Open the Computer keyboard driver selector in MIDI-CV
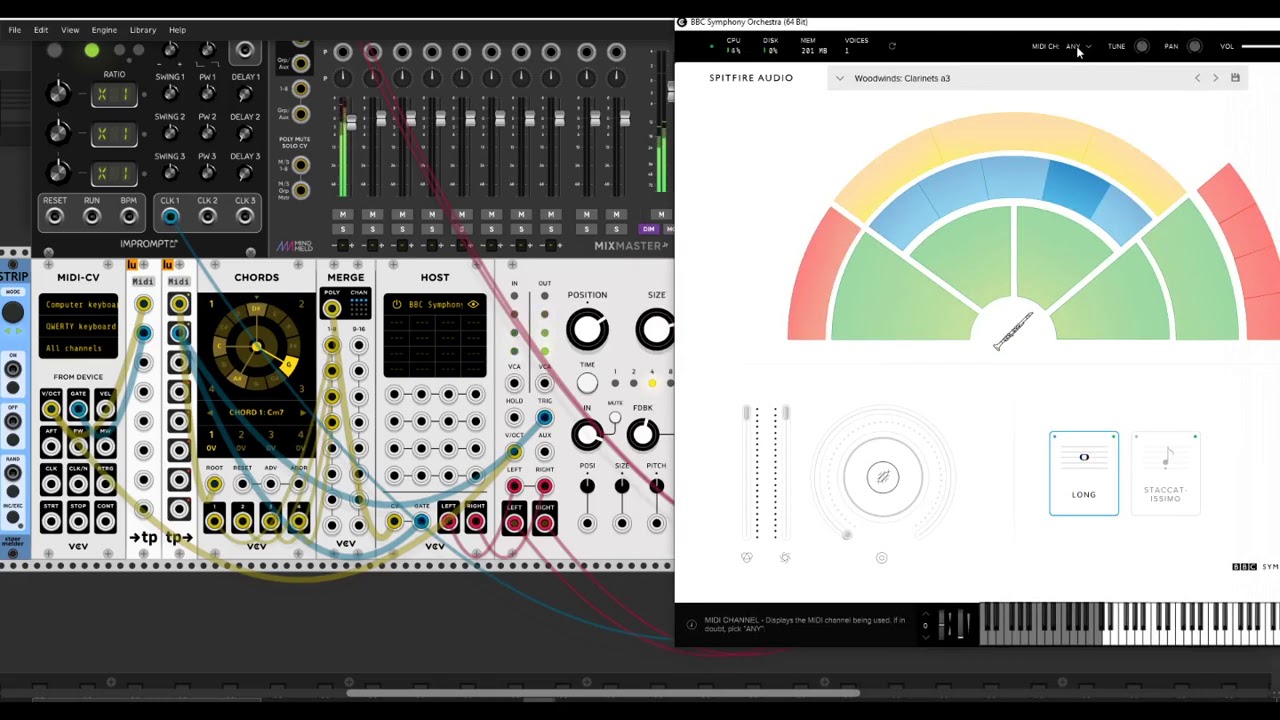Image resolution: width=1280 pixels, height=720 pixels. point(81,304)
